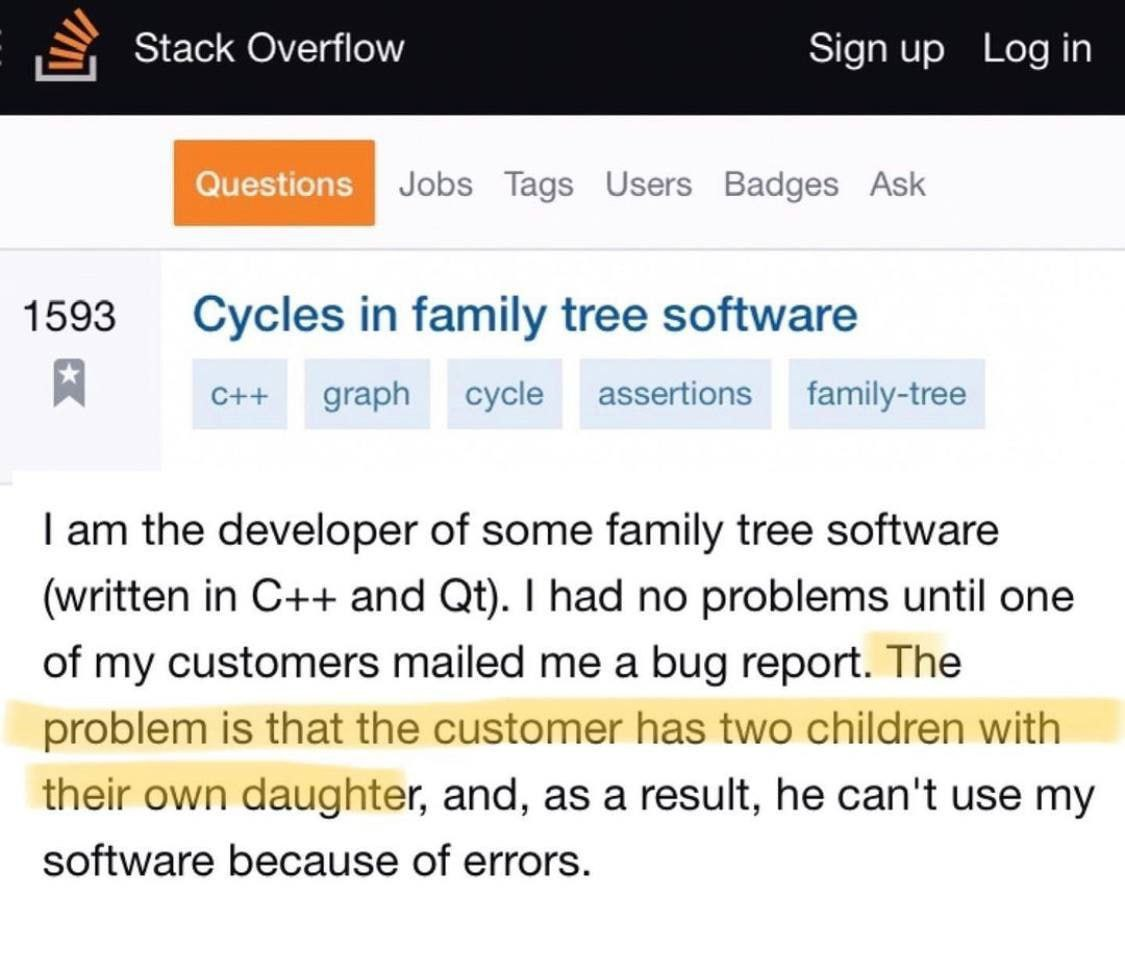1125x963 pixels.
Task: Click the family-tree tag
Action: click(886, 394)
